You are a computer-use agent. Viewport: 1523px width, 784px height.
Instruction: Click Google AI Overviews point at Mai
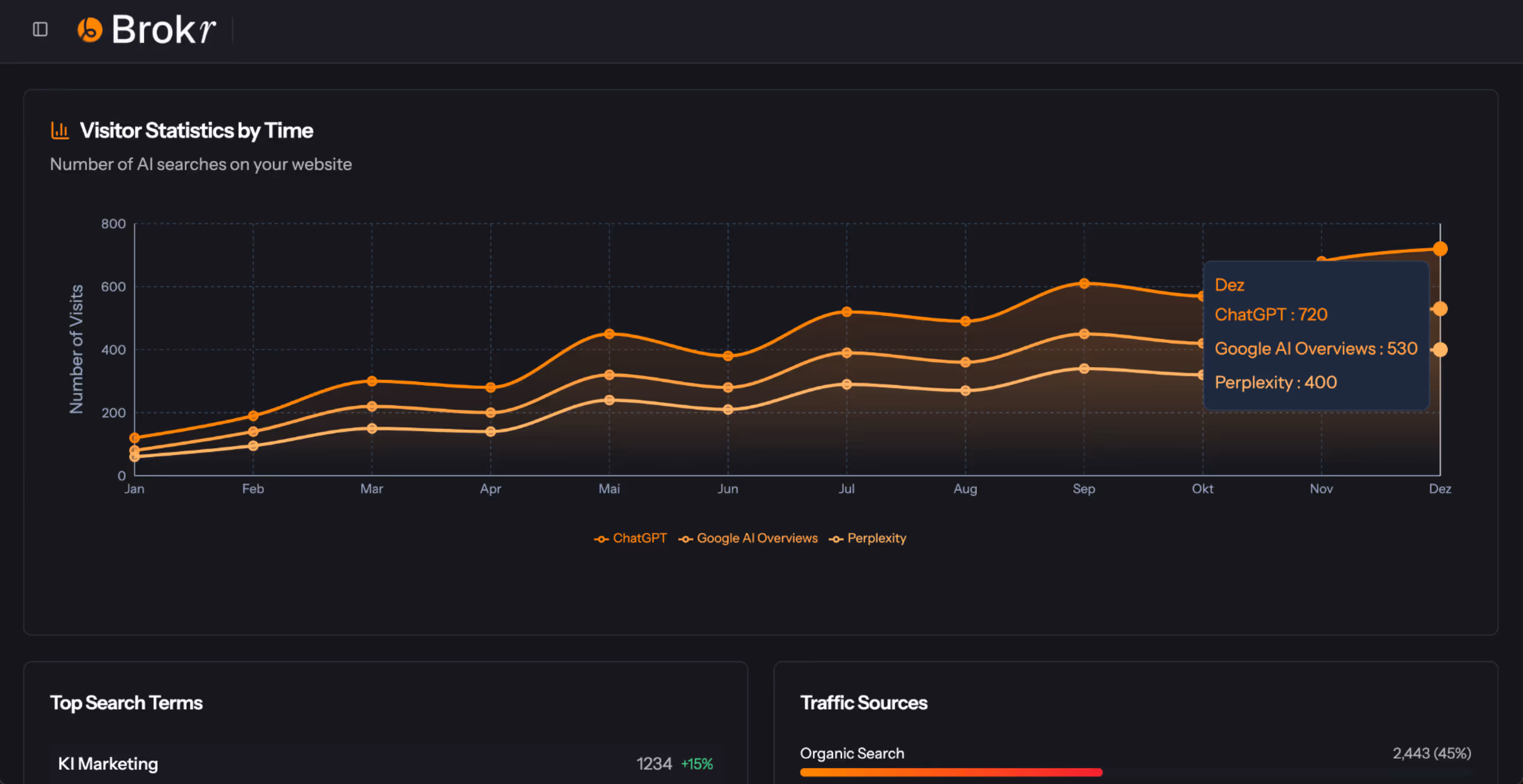(x=609, y=375)
